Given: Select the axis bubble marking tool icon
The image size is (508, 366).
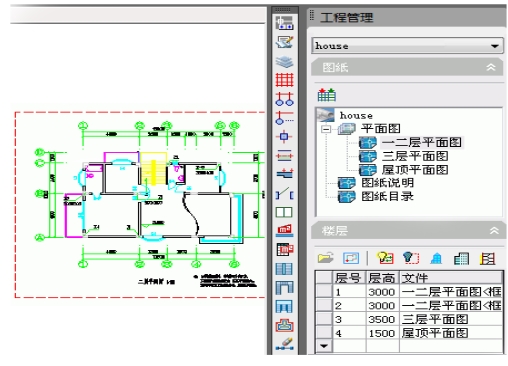Looking at the screenshot, I should tap(284, 99).
